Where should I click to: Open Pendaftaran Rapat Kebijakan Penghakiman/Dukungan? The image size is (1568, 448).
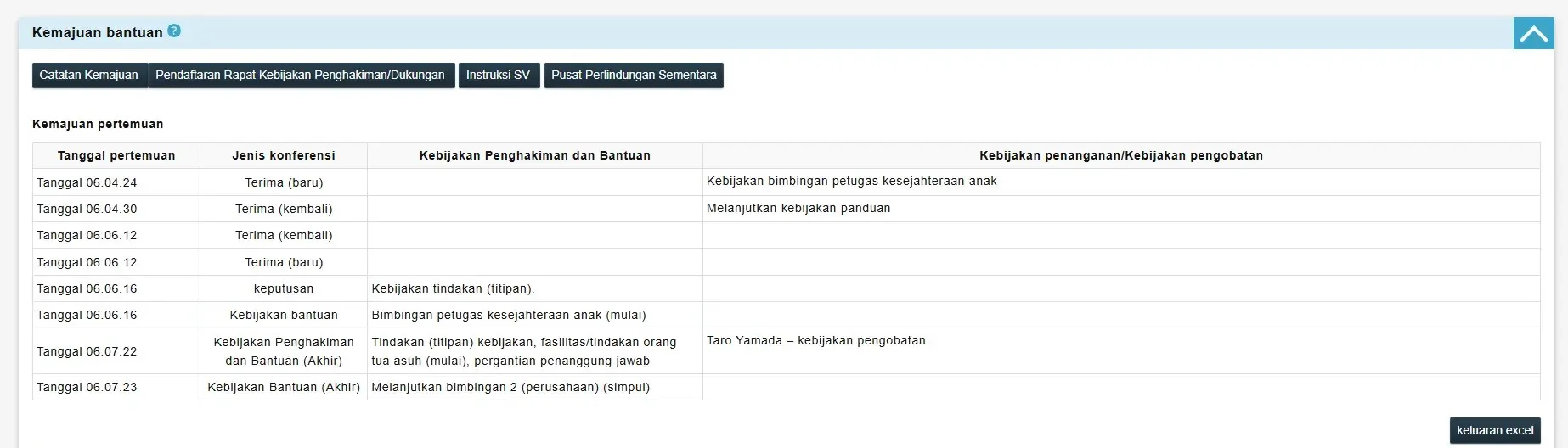(x=301, y=75)
